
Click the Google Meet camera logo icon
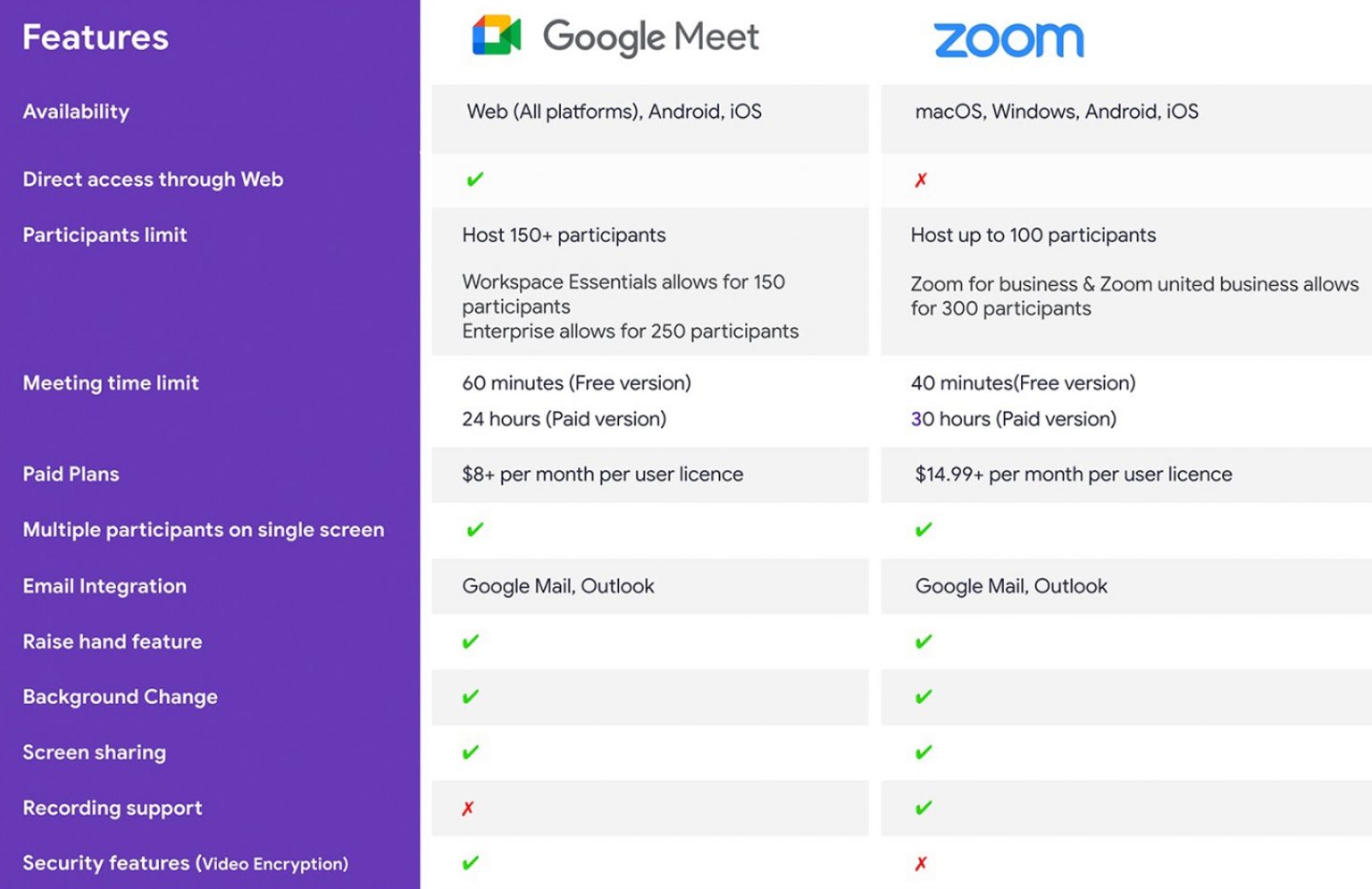[497, 36]
